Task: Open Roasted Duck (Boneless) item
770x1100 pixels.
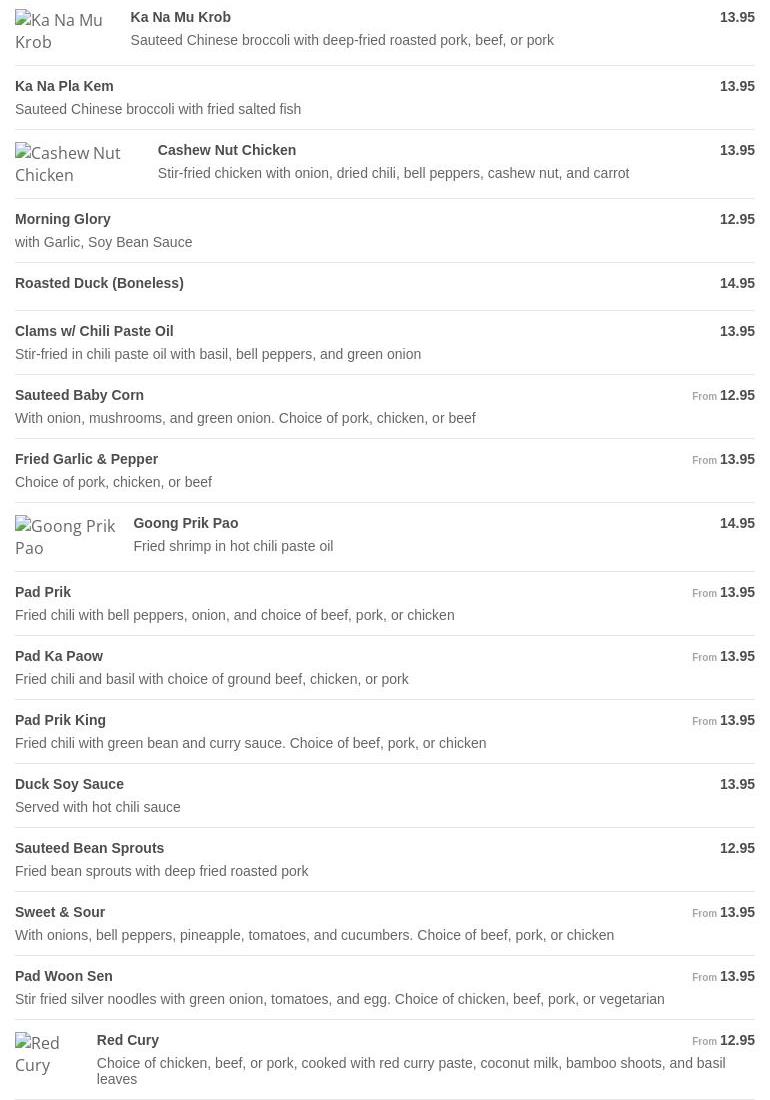Action: [99, 283]
